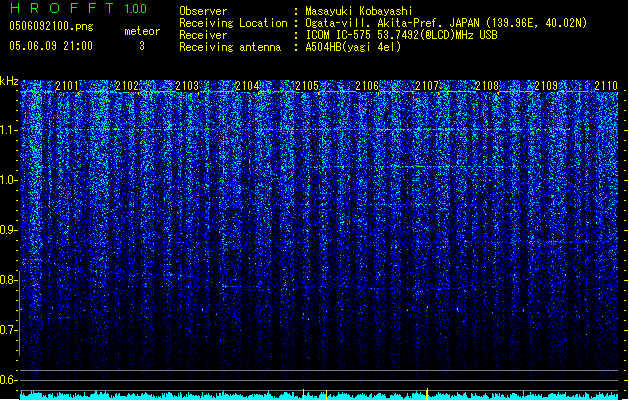Select observer name Masayuki Kobayashi
This screenshot has height=400, width=629.
coord(359,11)
